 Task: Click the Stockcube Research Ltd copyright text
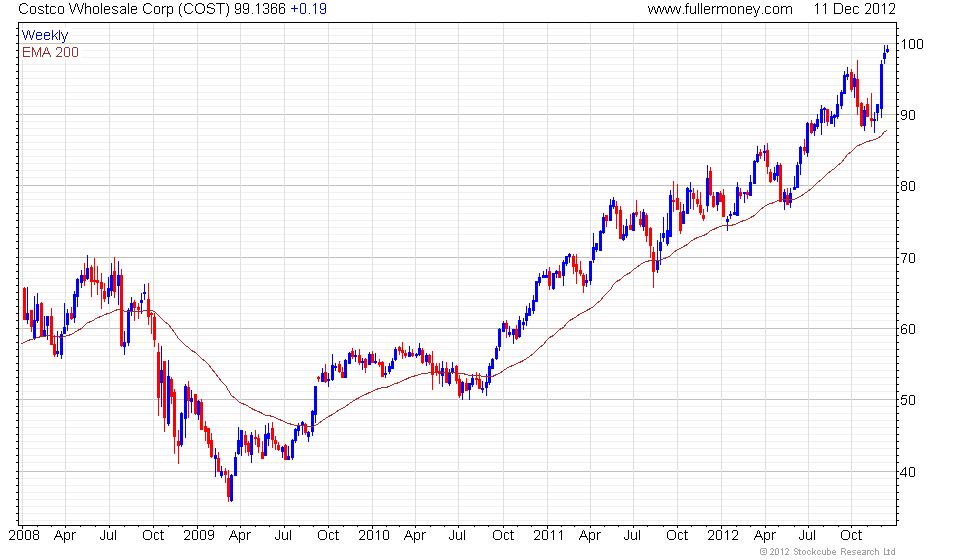click(x=827, y=552)
